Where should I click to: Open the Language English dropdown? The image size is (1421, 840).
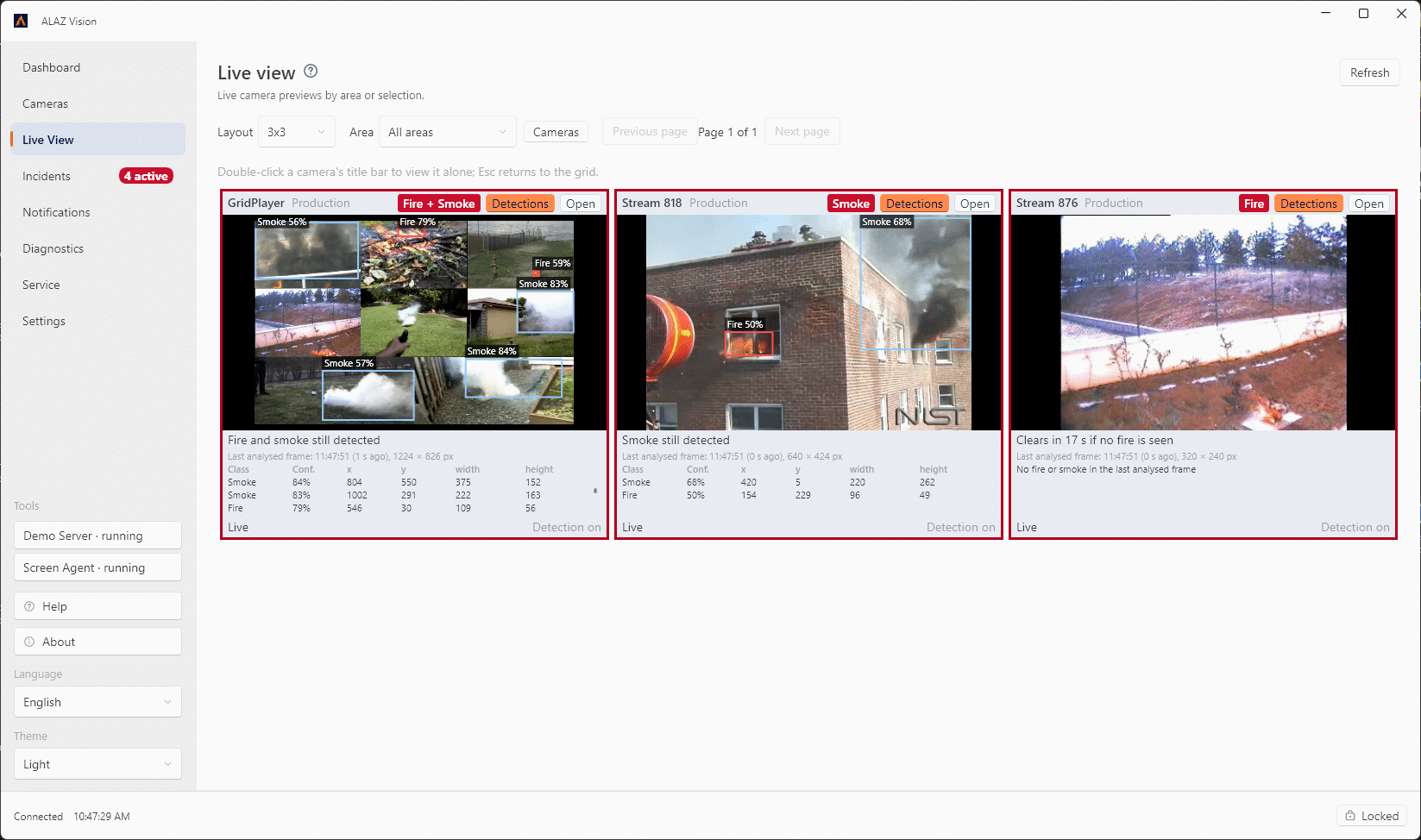pos(97,702)
